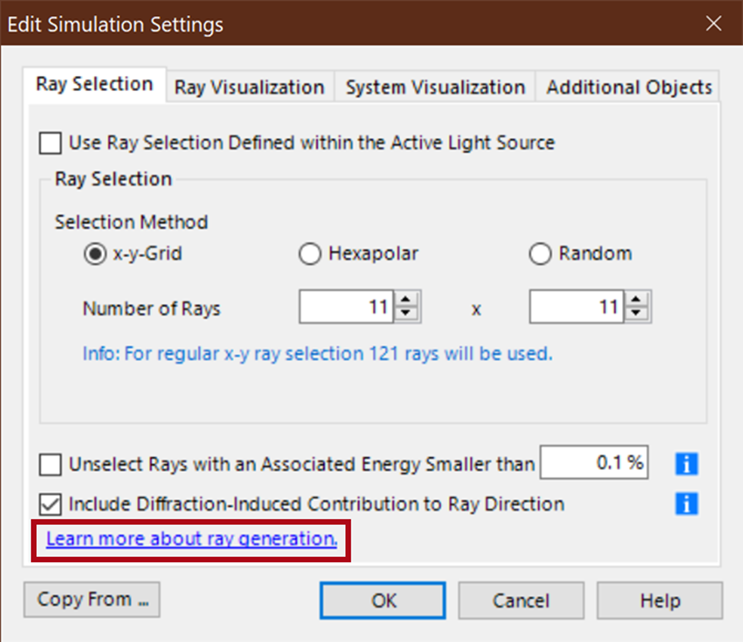This screenshot has width=743, height=642.
Task: Increase second Number of Rays spinner
Action: 636,299
